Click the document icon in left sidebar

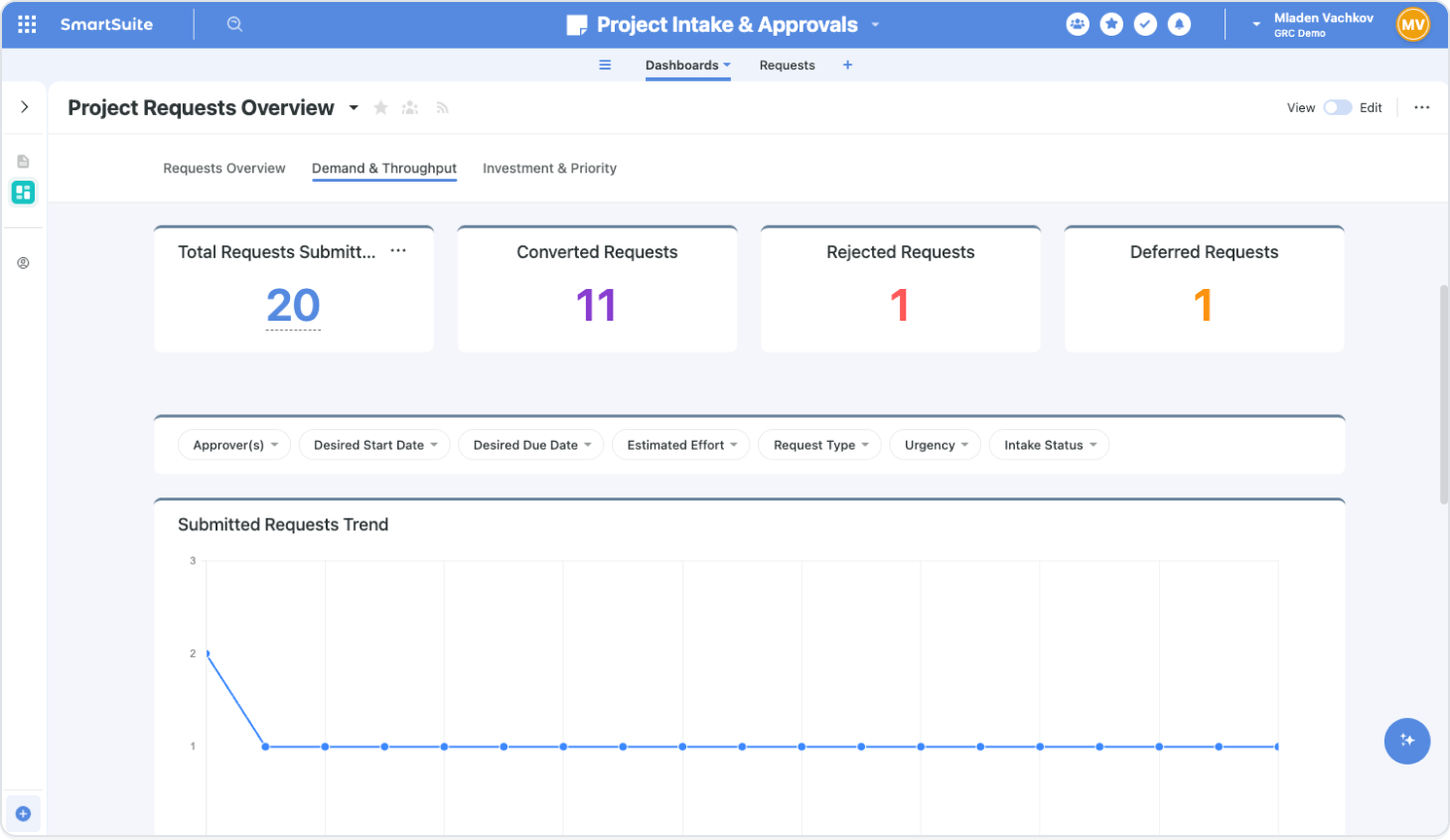23,161
